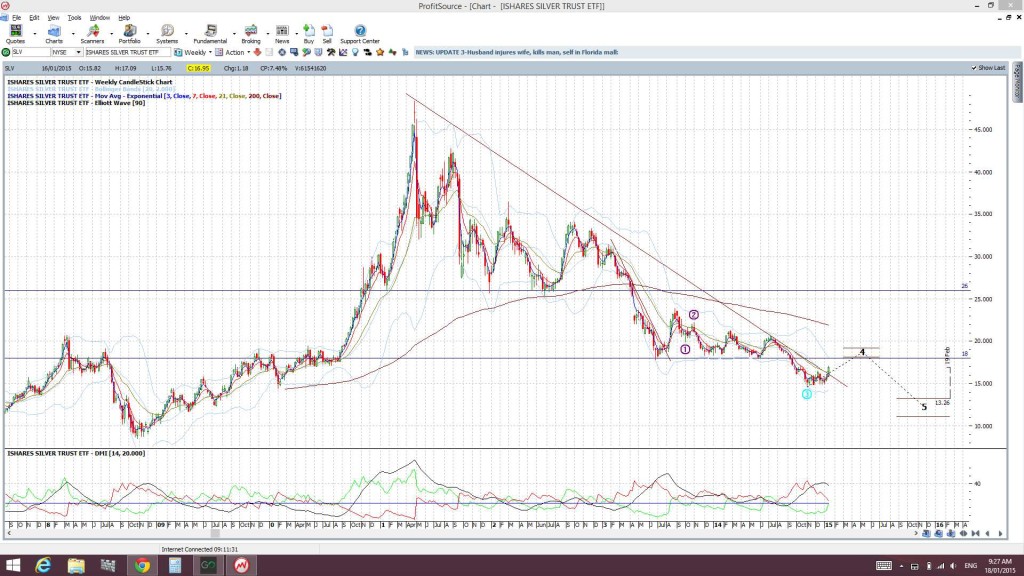Open the Window menu
The image size is (1024, 576).
[x=99, y=18]
